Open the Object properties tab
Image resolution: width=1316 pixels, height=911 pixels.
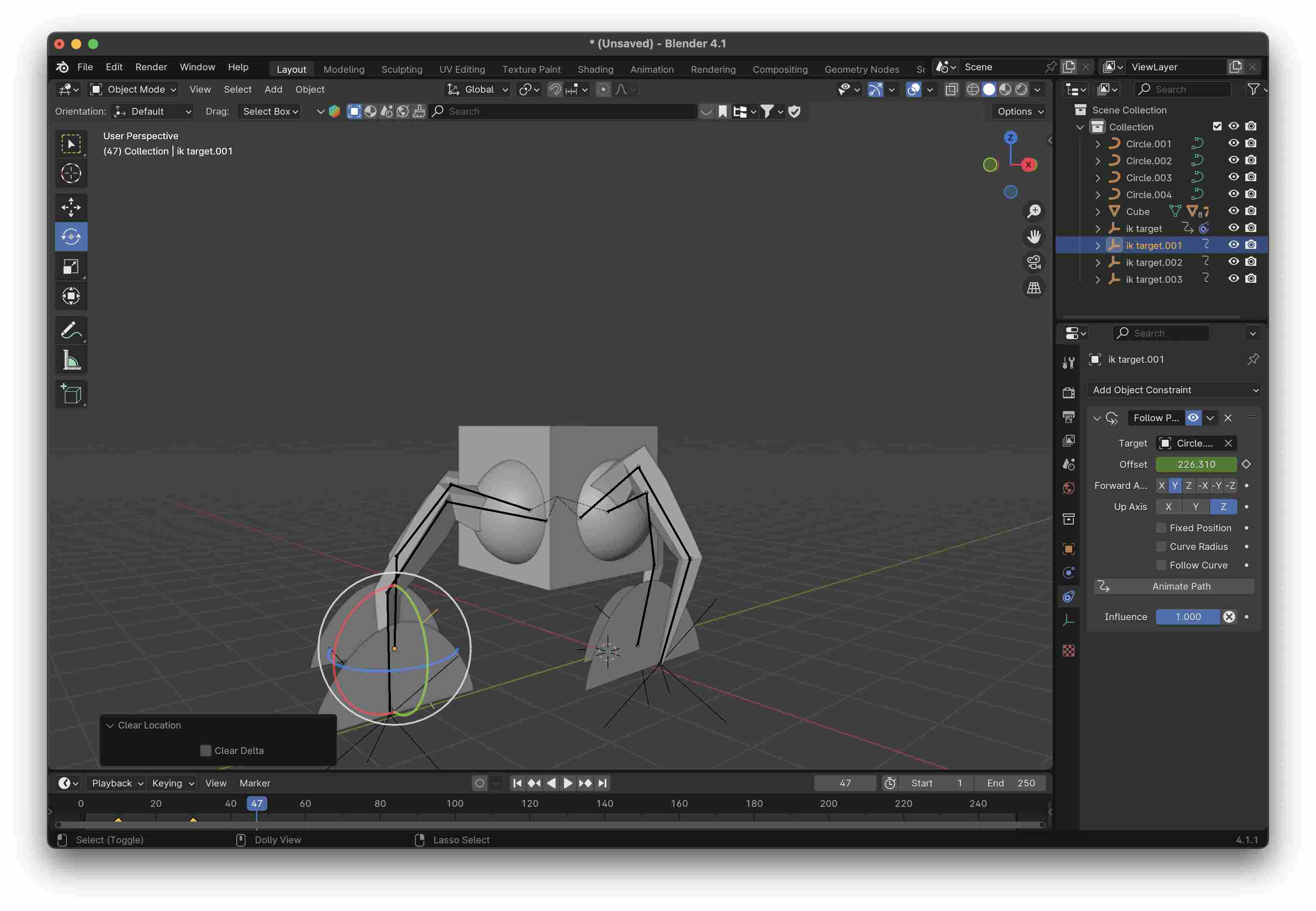tap(1068, 549)
